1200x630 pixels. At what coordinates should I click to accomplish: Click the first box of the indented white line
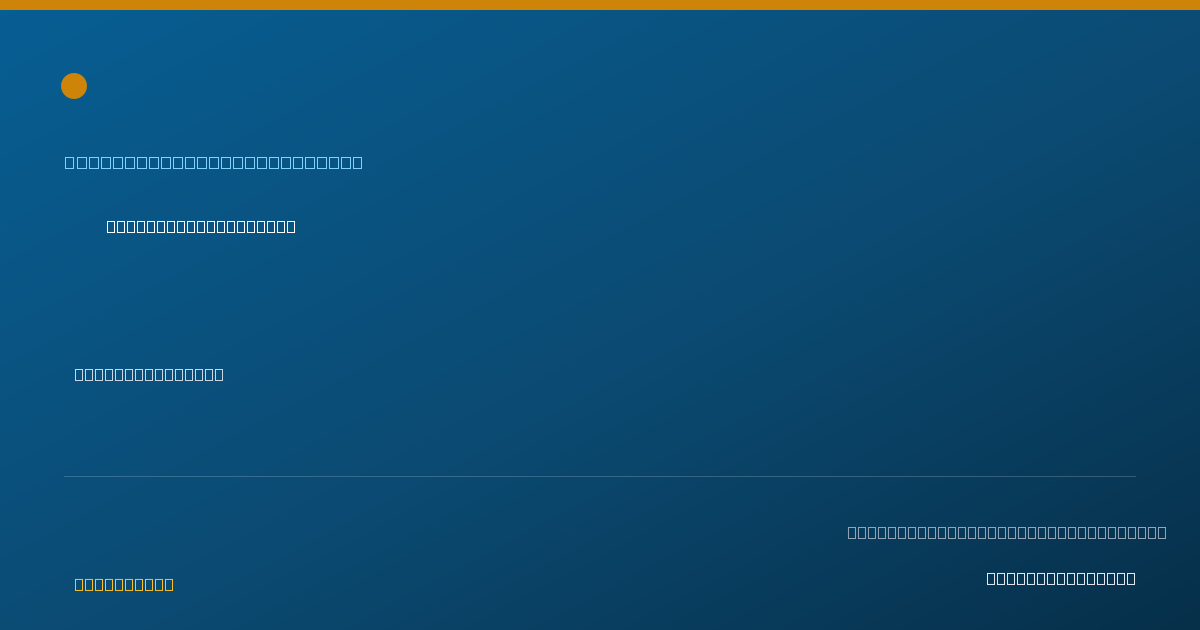point(112,226)
